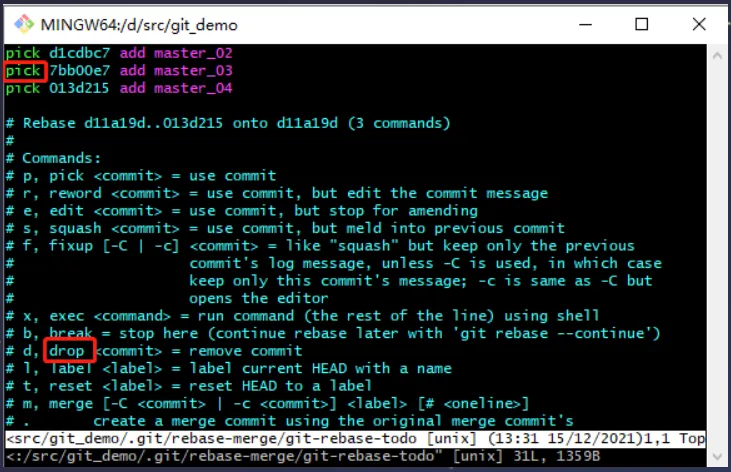Click the Git Bash logo icon in title bar
The image size is (731, 472).
pyautogui.click(x=23, y=24)
